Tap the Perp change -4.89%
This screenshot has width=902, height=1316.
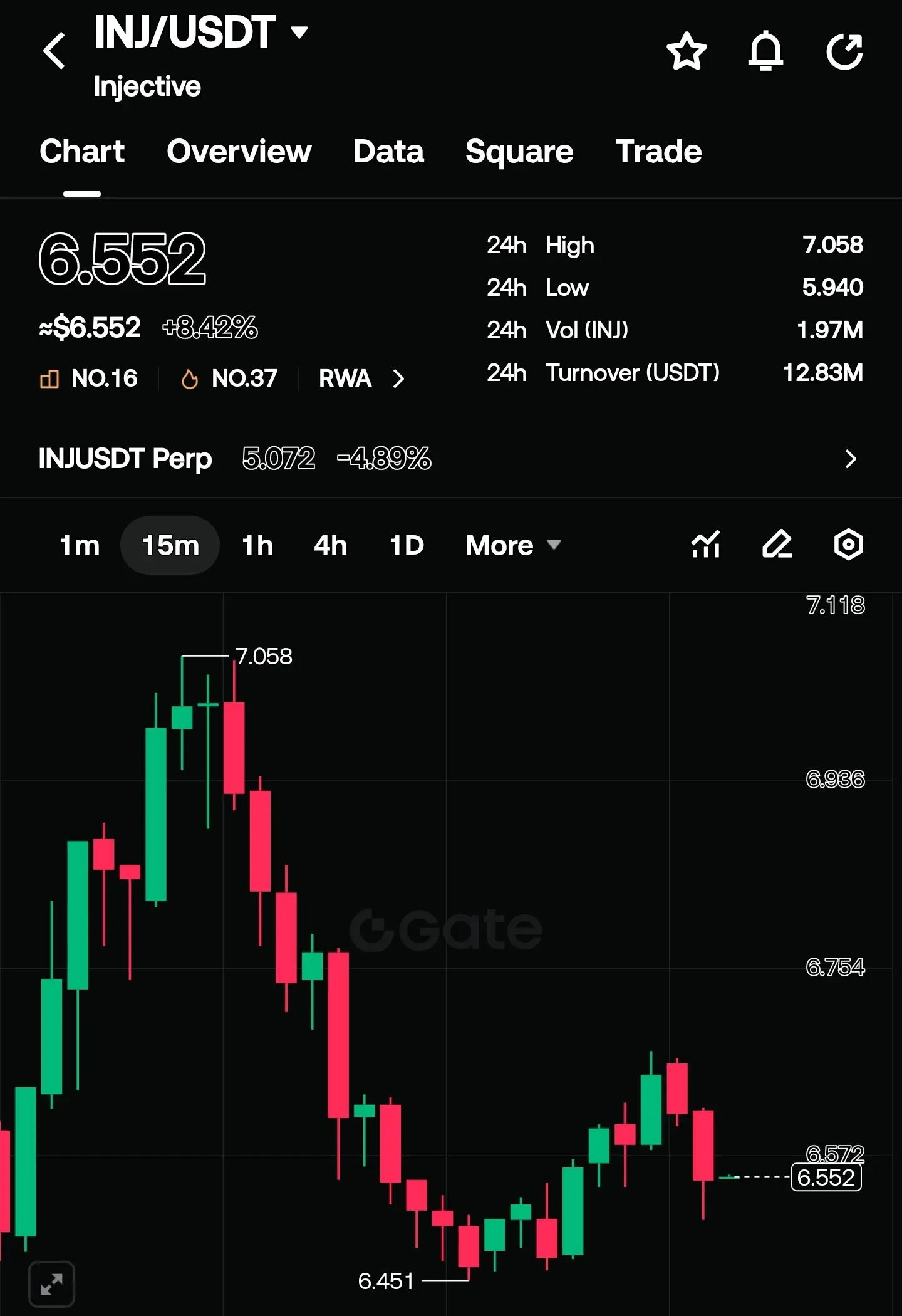click(x=384, y=459)
